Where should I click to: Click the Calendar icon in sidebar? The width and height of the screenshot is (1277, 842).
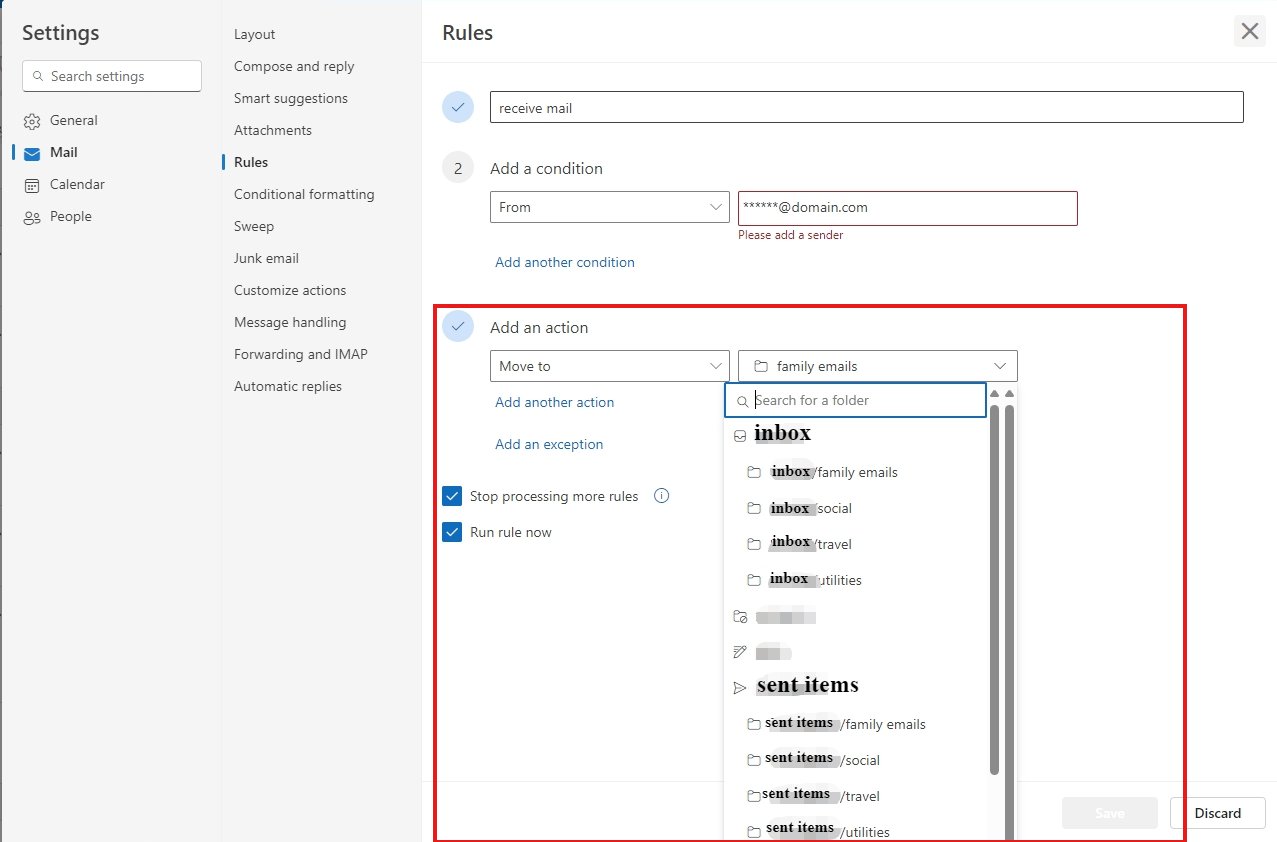pos(32,185)
